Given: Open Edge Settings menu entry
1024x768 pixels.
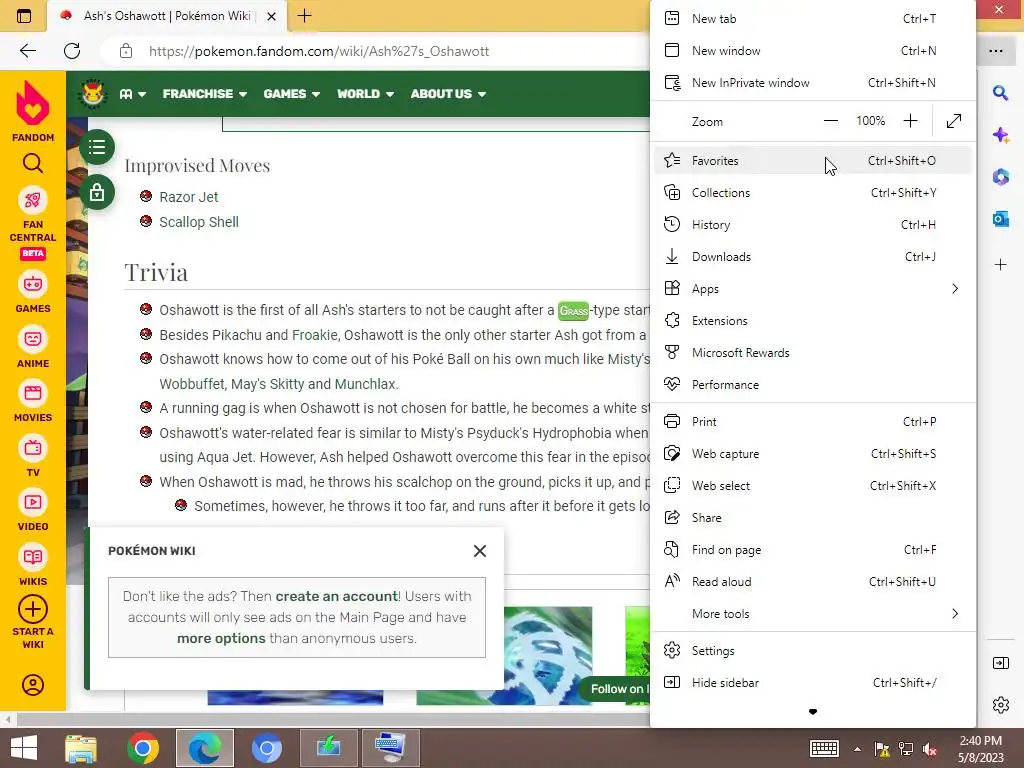Looking at the screenshot, I should click(812, 651).
